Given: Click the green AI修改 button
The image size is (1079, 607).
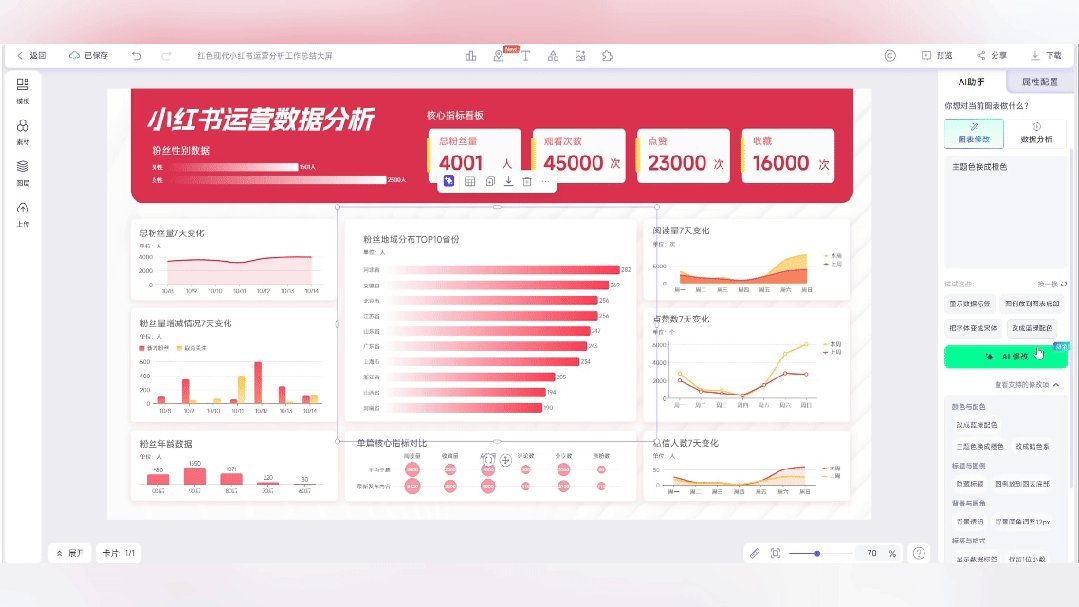Looking at the screenshot, I should tap(1005, 356).
